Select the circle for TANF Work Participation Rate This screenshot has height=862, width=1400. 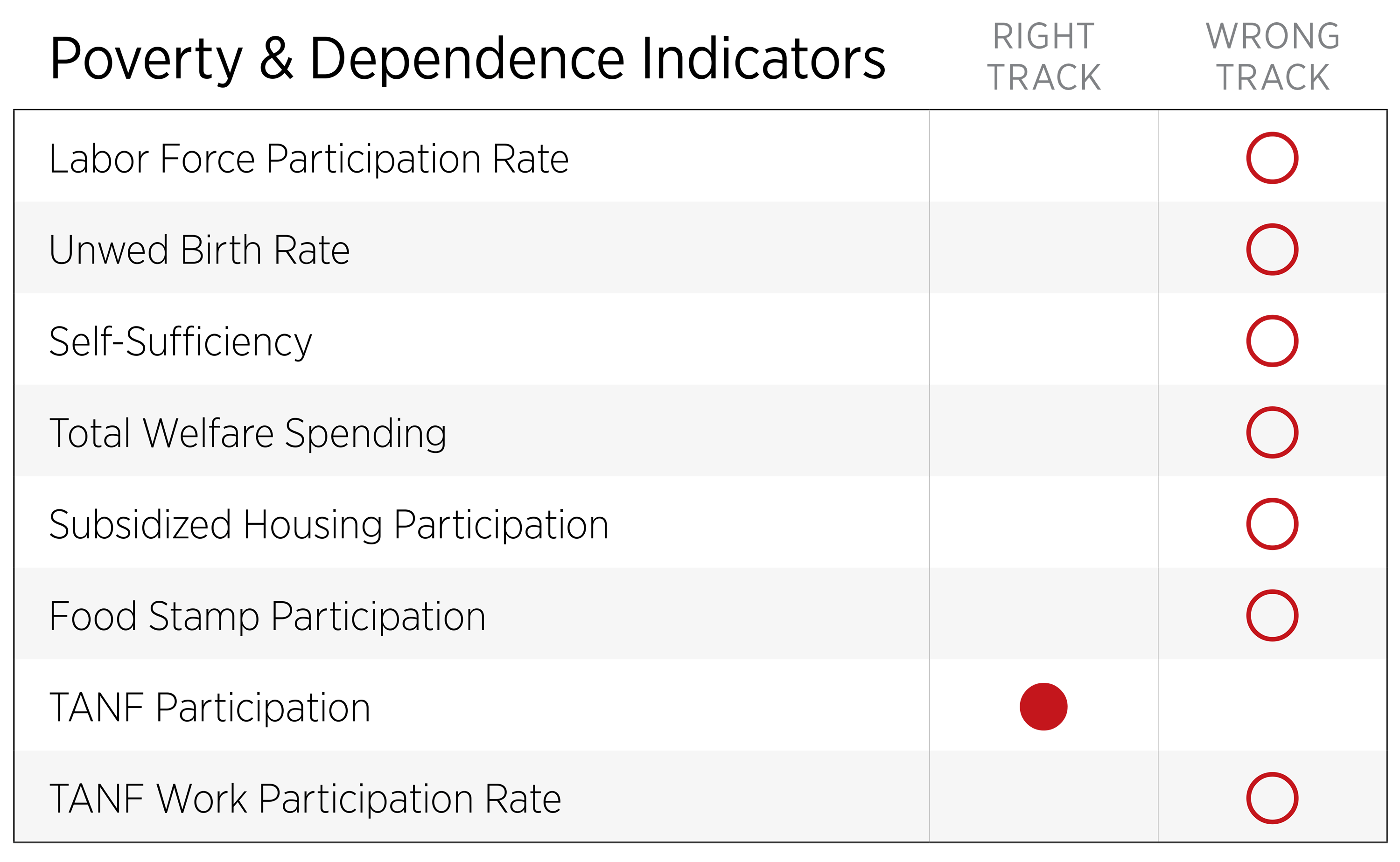[x=1272, y=798]
